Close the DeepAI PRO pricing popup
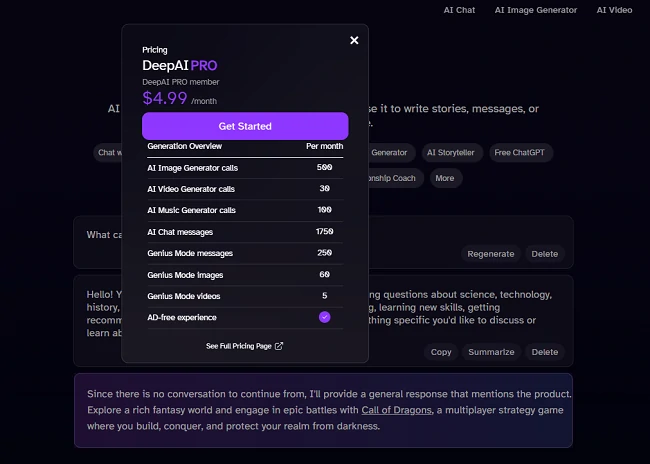Screen dimensions: 650x464 point(354,40)
